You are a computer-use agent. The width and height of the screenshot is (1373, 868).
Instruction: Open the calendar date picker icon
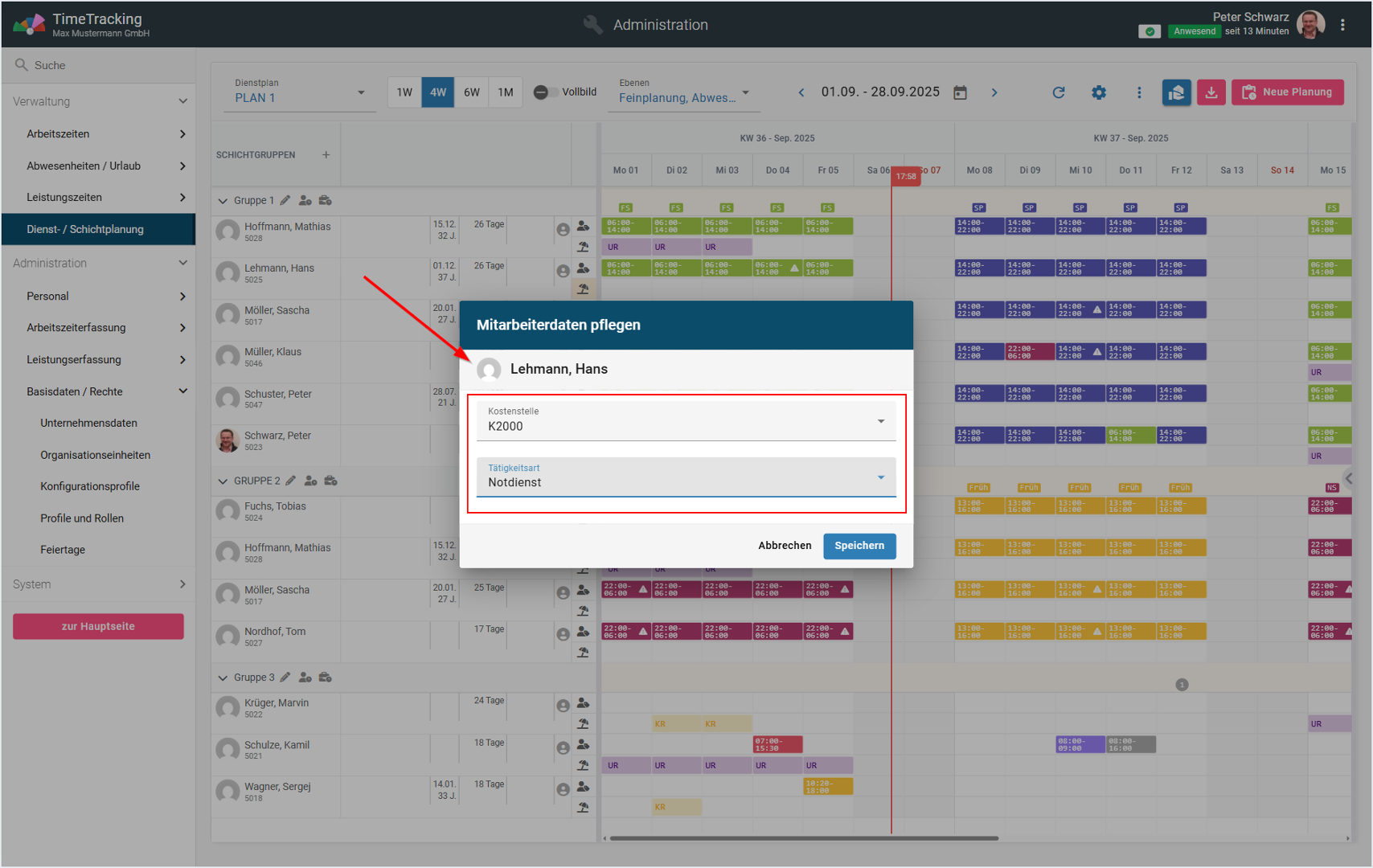coord(960,92)
